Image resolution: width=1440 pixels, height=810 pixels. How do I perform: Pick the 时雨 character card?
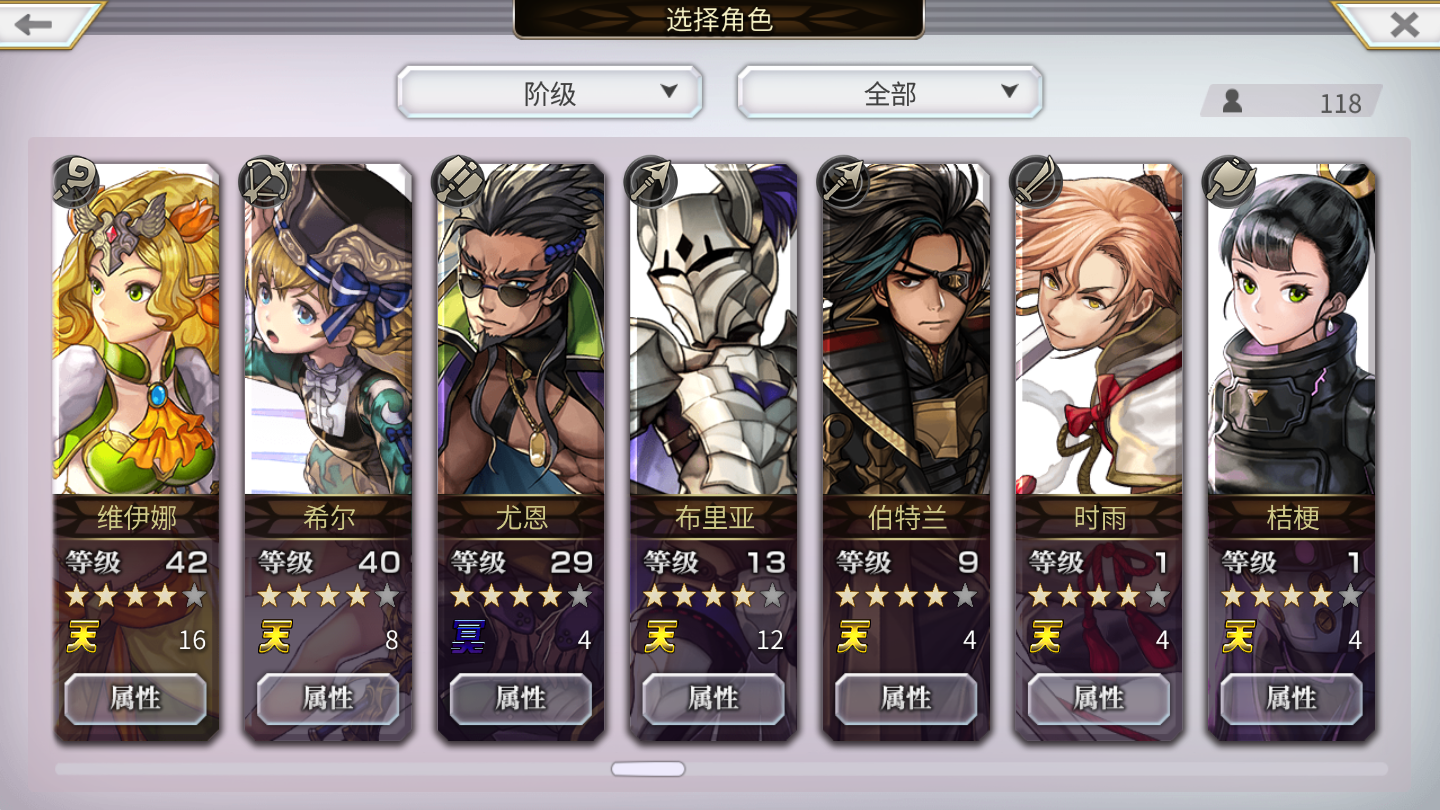tap(1099, 452)
